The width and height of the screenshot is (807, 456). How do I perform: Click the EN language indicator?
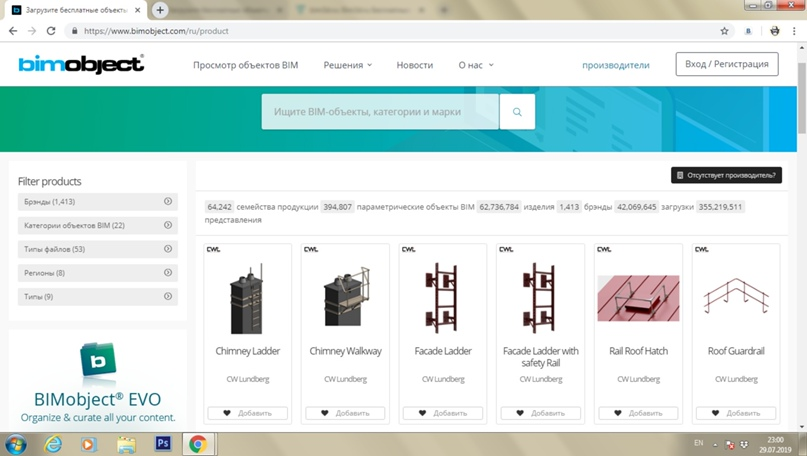pos(698,443)
